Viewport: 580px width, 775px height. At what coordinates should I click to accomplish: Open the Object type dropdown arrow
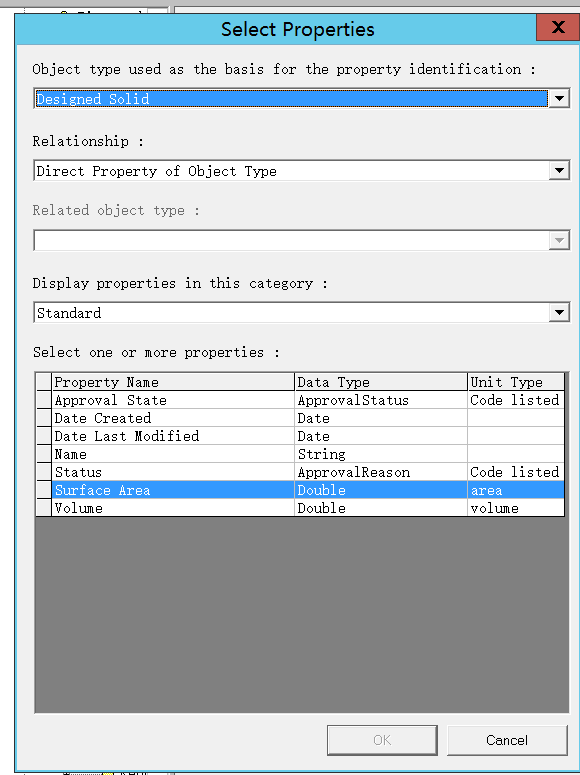(x=559, y=98)
